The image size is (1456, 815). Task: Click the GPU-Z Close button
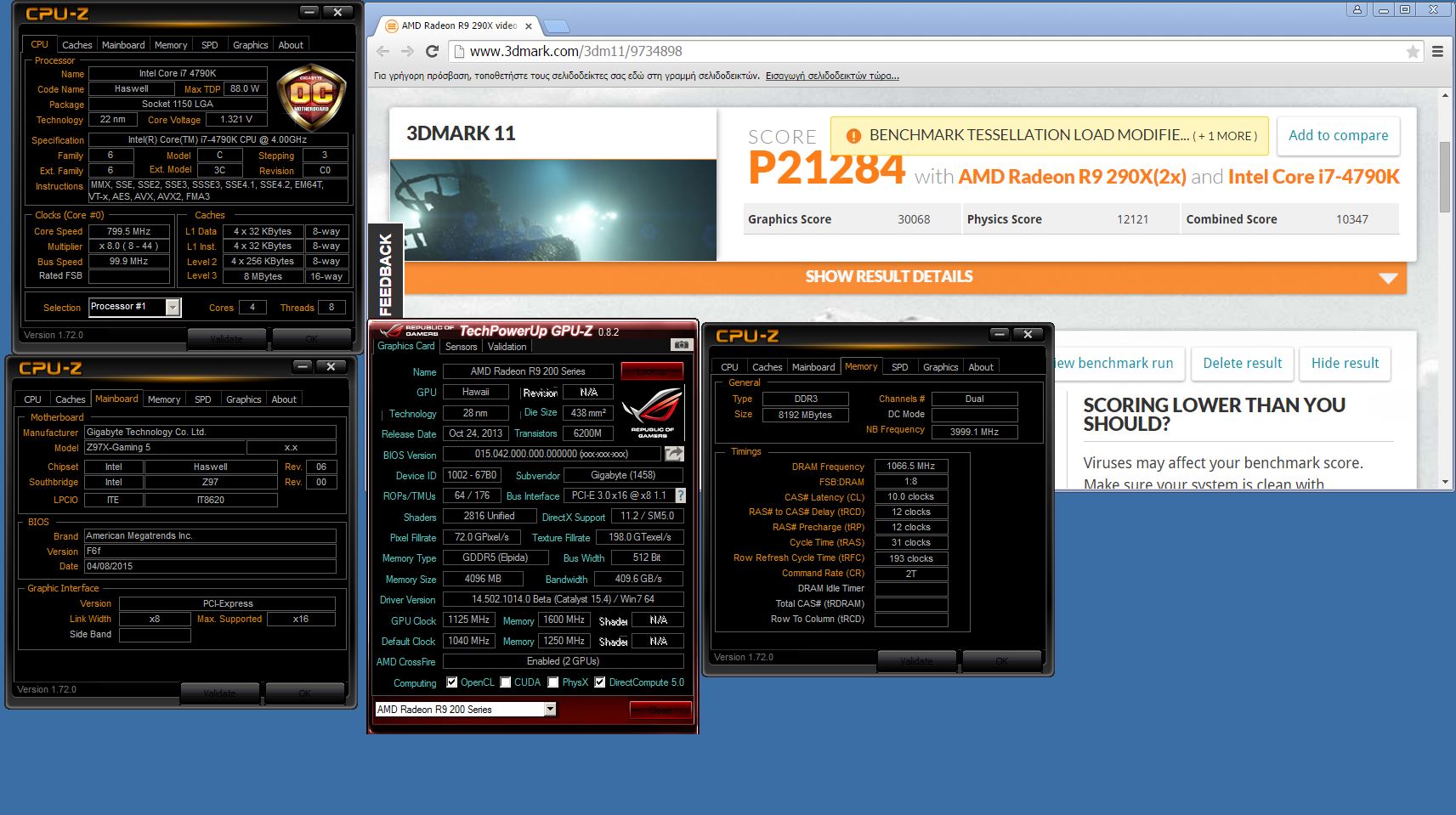660,710
